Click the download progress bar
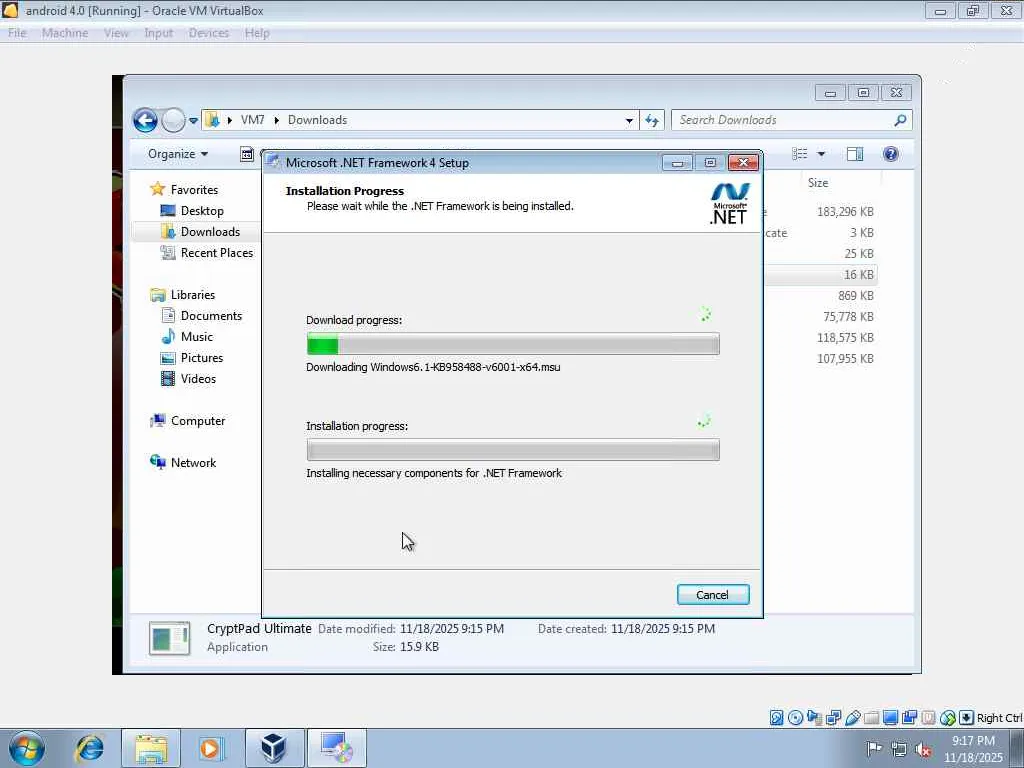Image resolution: width=1024 pixels, height=768 pixels. (513, 344)
